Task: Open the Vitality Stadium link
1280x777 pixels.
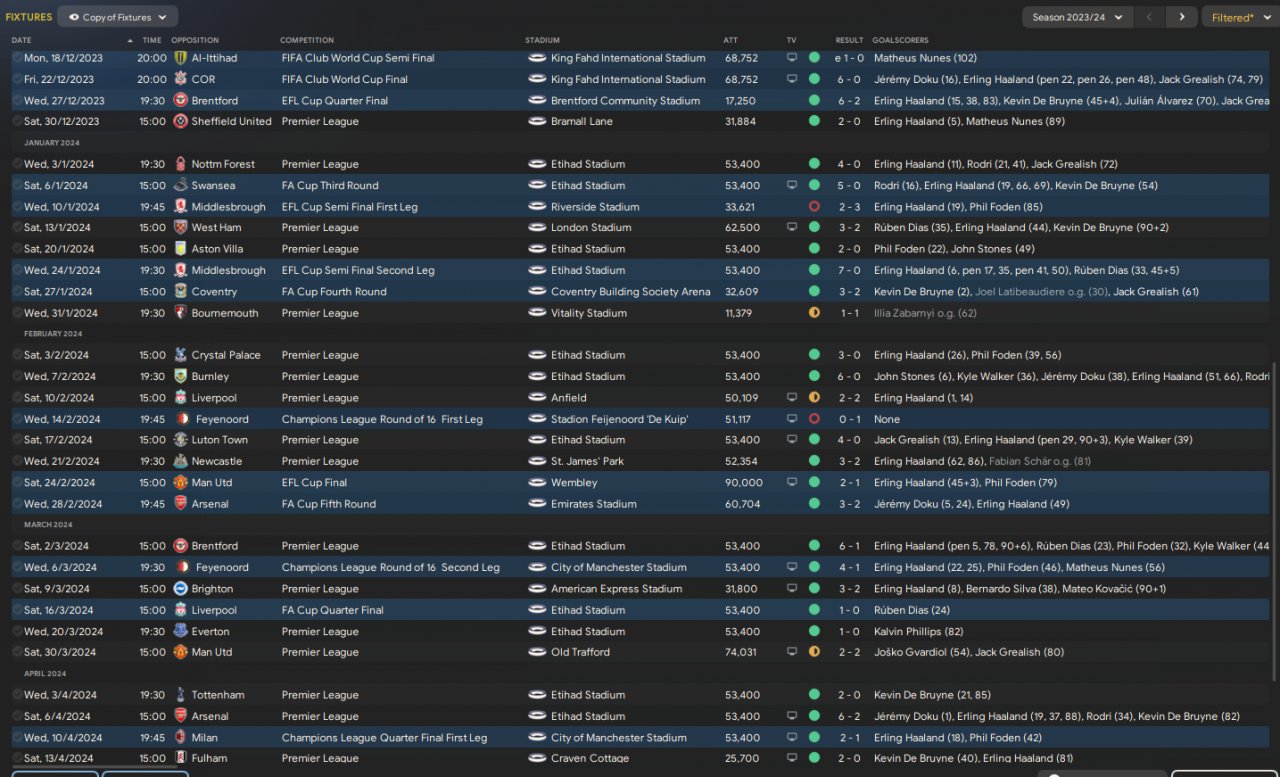Action: point(589,313)
